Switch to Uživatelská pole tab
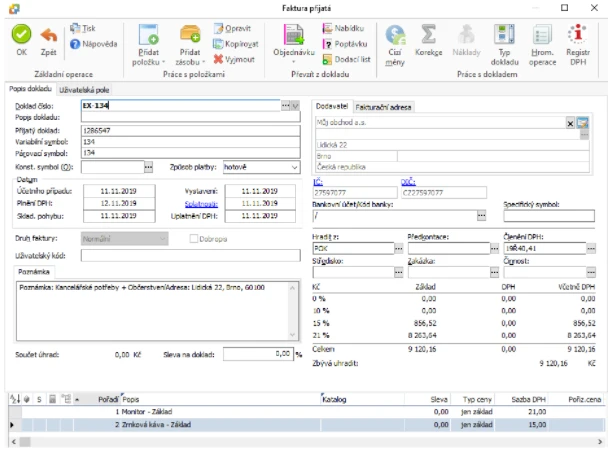 click(x=84, y=90)
